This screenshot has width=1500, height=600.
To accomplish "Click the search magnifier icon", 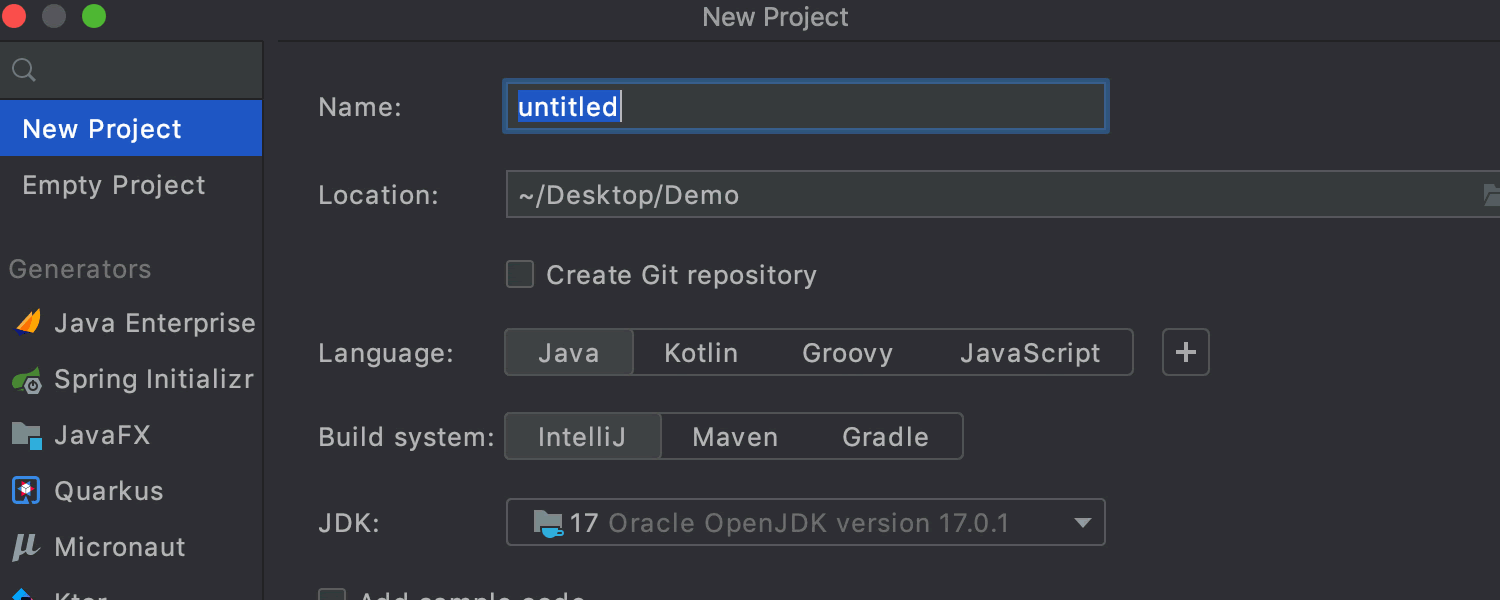I will pos(24,70).
